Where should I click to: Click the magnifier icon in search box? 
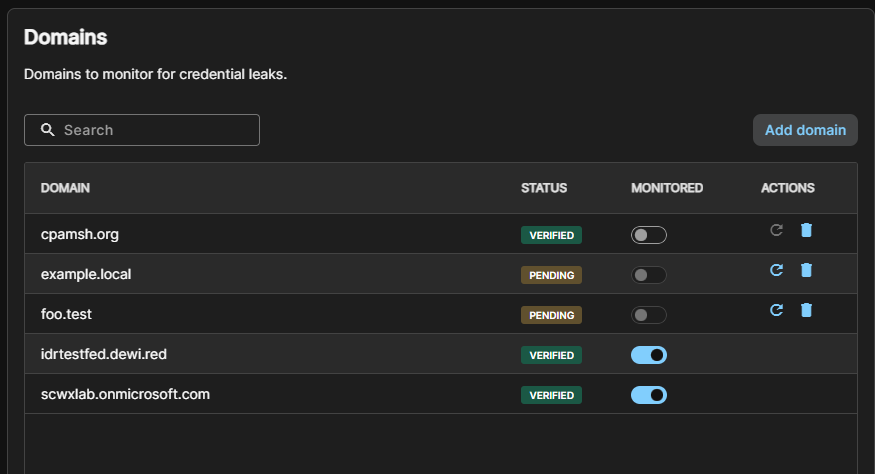click(48, 130)
